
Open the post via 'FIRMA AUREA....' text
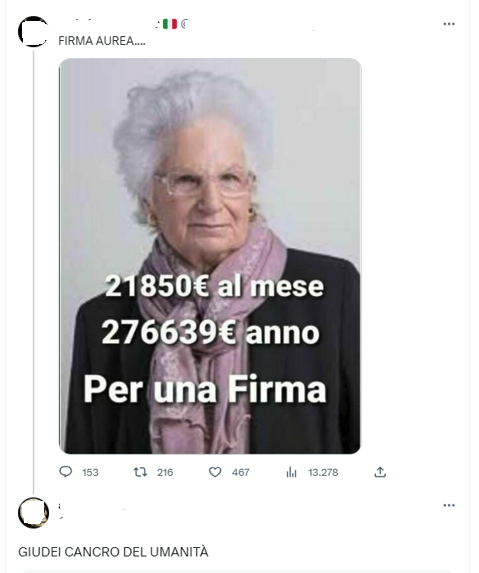pos(102,41)
